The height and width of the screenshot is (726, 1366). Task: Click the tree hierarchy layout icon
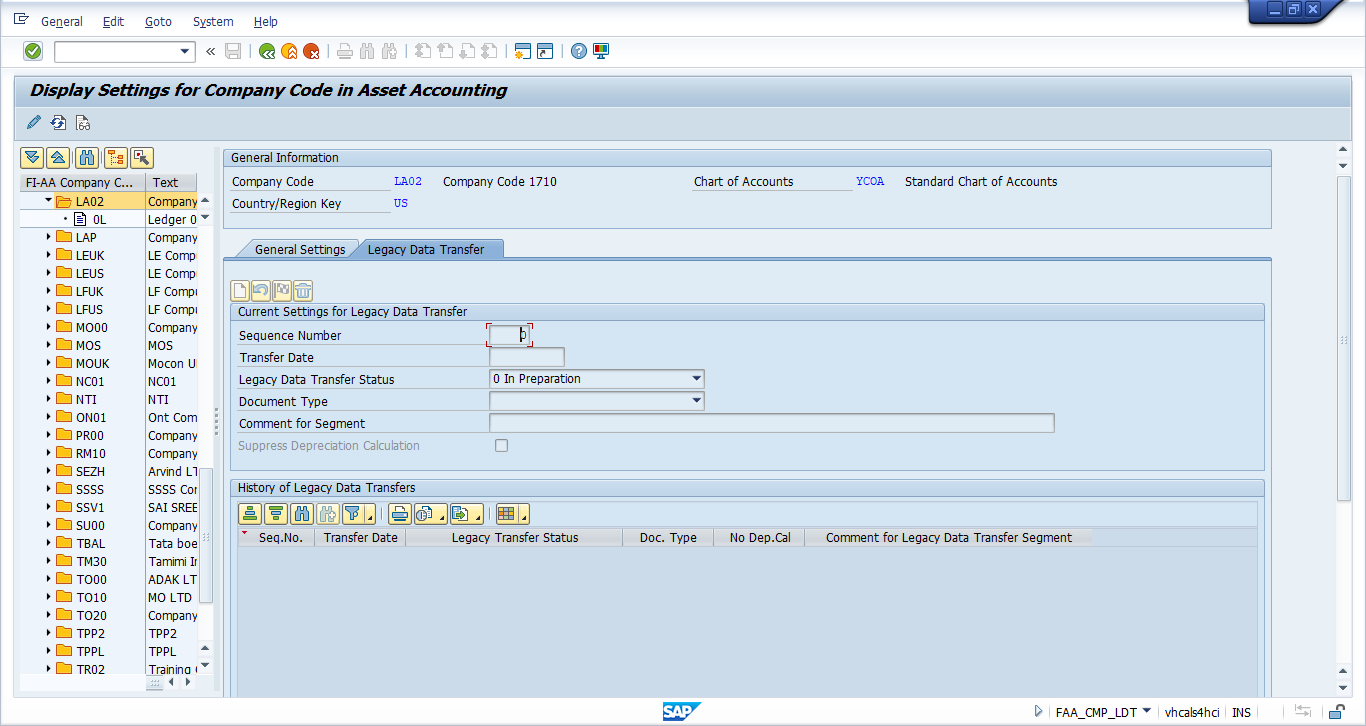(x=115, y=157)
